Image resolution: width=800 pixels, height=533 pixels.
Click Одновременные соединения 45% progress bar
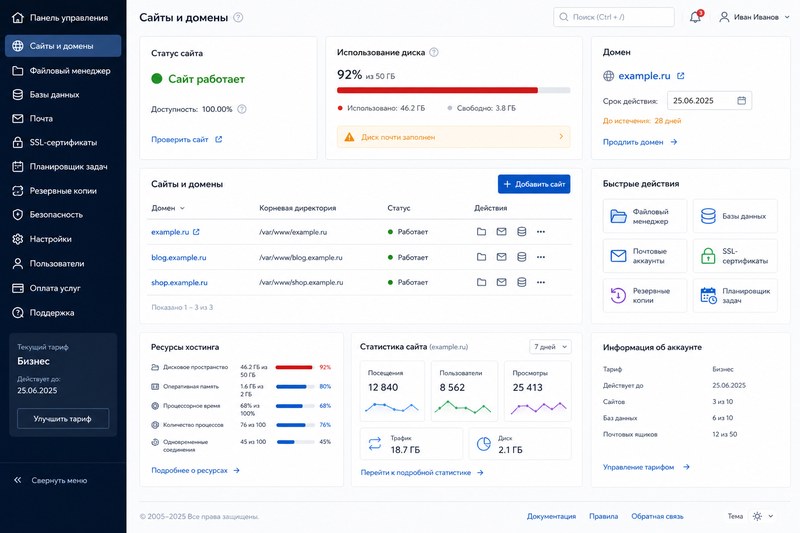click(x=295, y=442)
